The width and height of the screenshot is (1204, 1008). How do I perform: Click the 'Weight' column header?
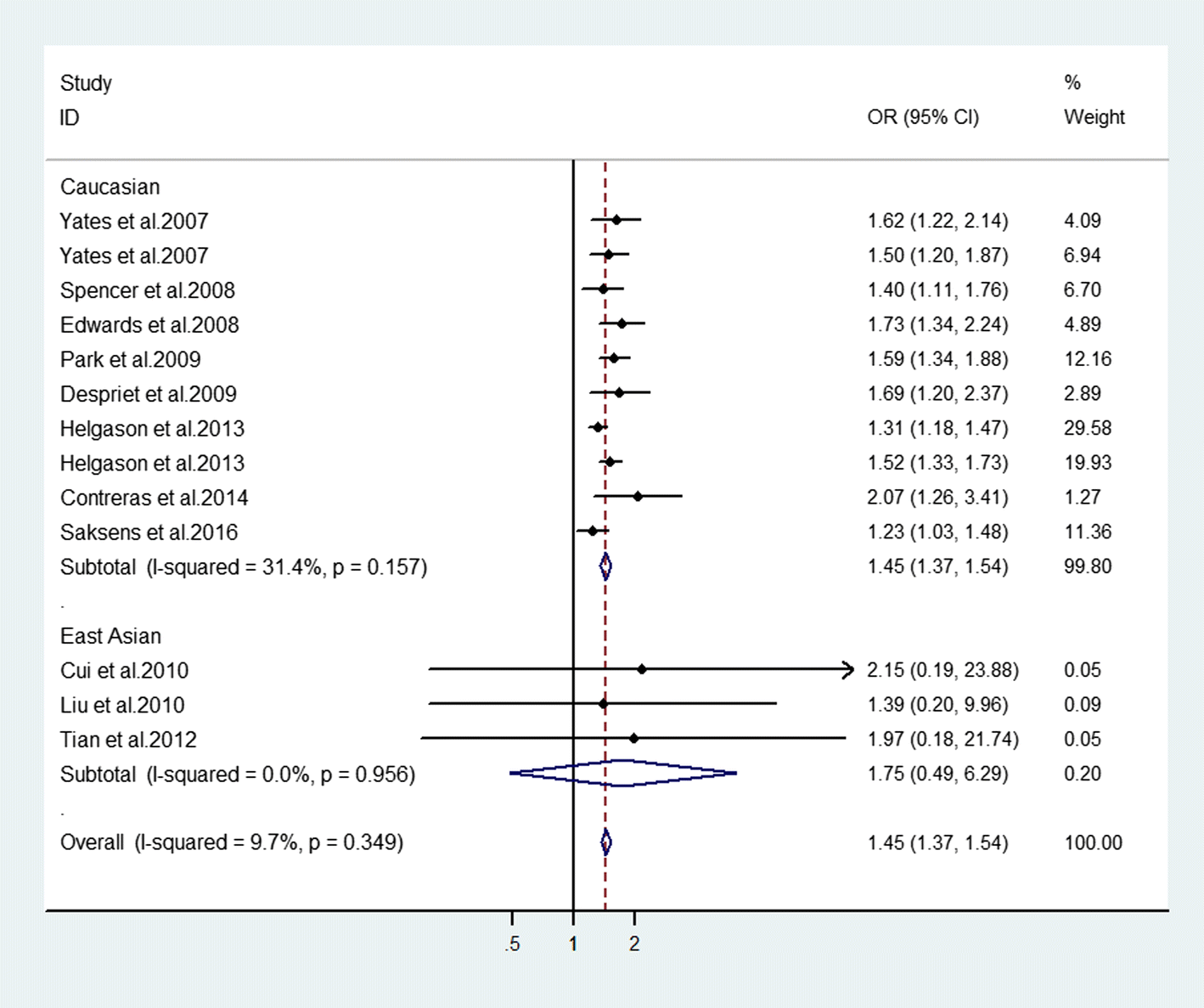point(1094,117)
